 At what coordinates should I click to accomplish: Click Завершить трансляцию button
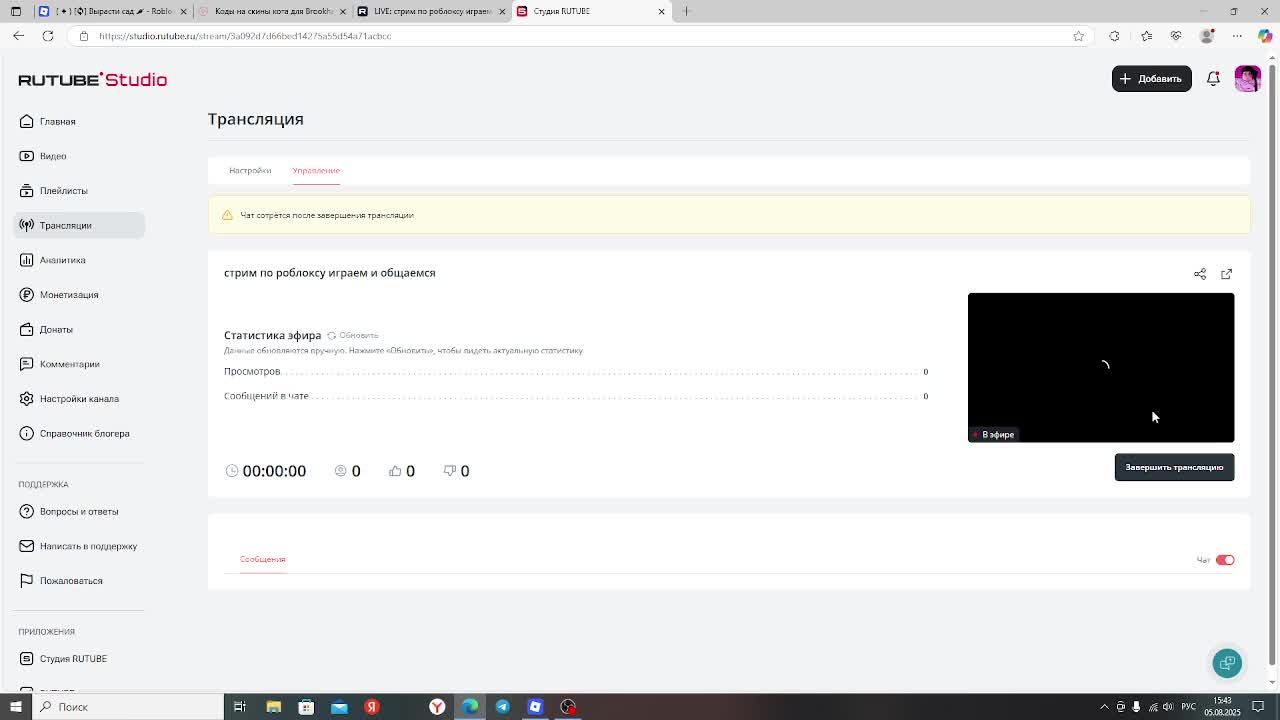click(1174, 467)
